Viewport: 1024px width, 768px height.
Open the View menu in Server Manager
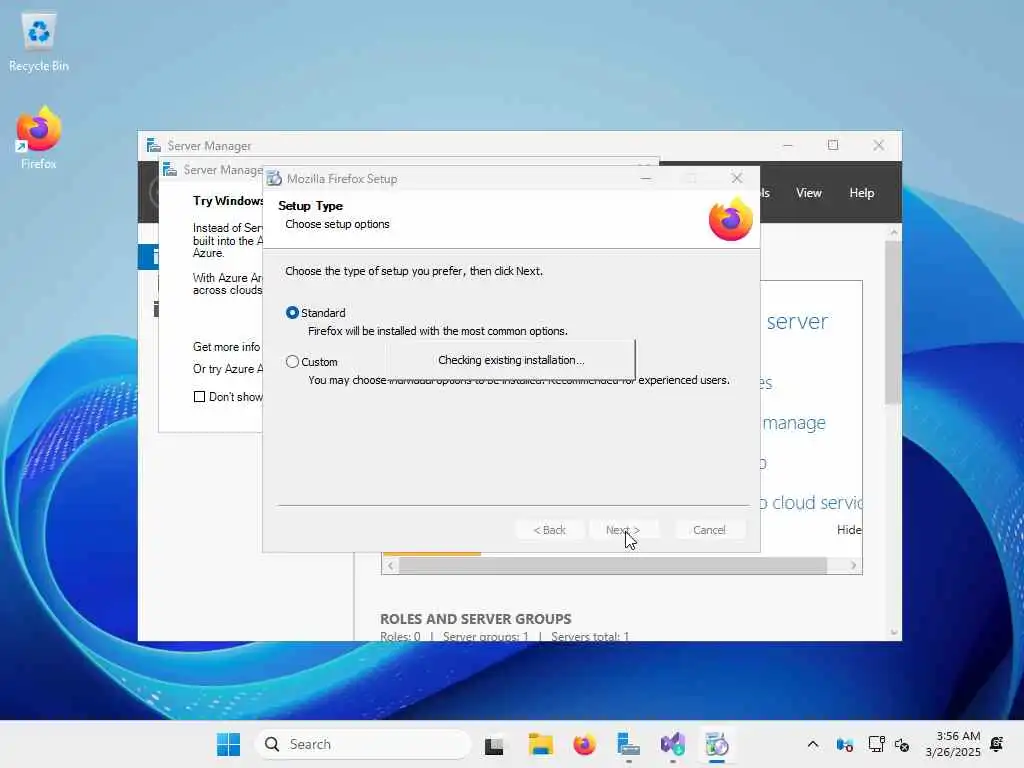point(808,193)
